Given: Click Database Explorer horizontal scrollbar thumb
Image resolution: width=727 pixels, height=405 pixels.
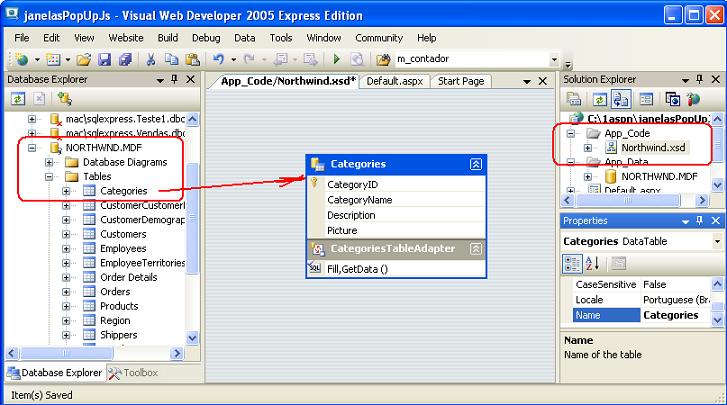Looking at the screenshot, I should tap(67, 354).
